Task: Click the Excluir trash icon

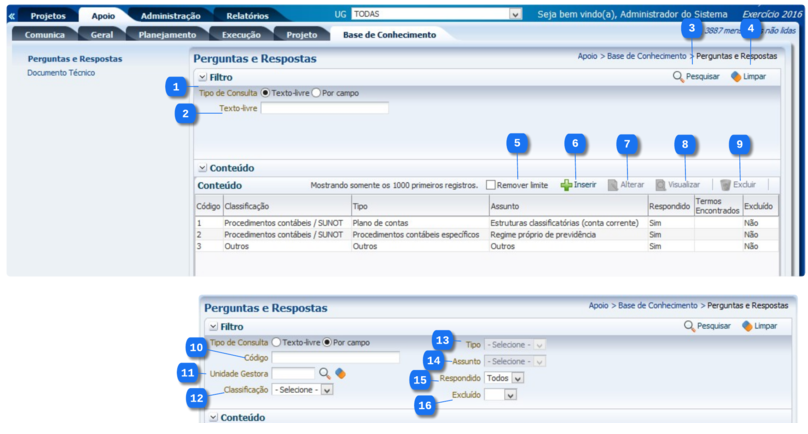Action: [x=725, y=185]
